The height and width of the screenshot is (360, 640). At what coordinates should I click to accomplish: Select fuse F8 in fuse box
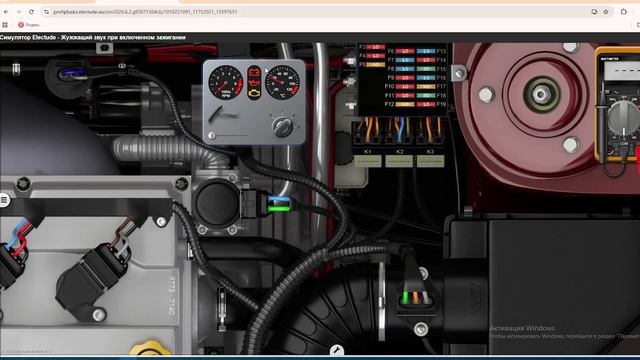click(405, 69)
